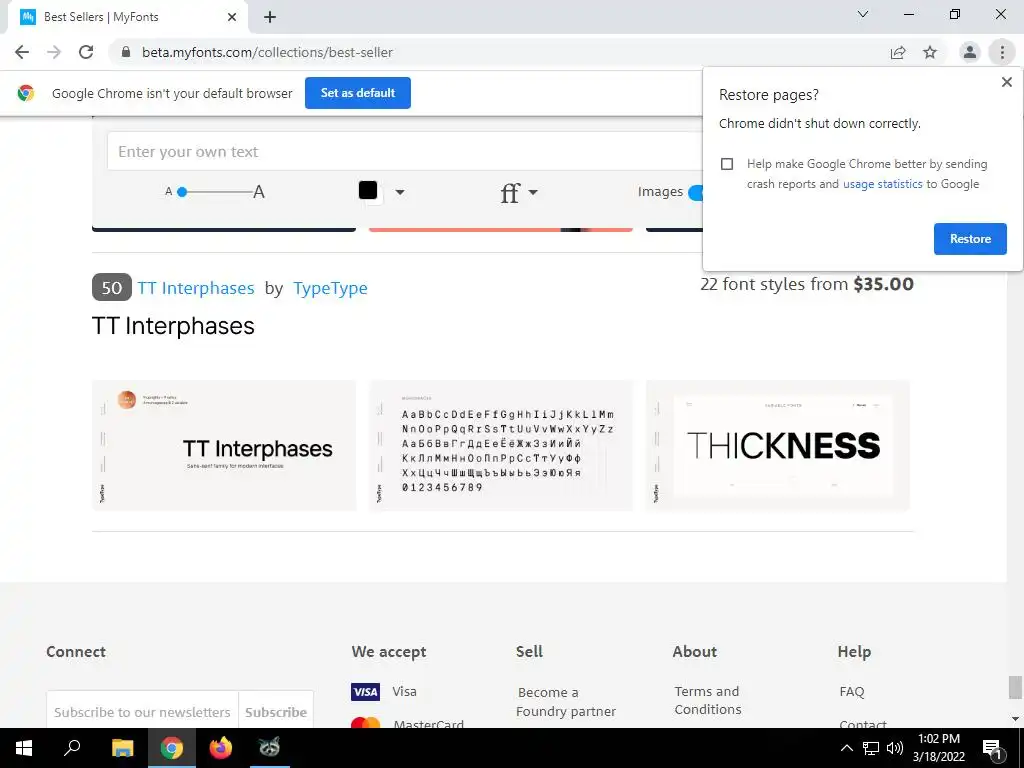This screenshot has height=768, width=1024.
Task: Open the Terms and Conditions link
Action: [708, 700]
